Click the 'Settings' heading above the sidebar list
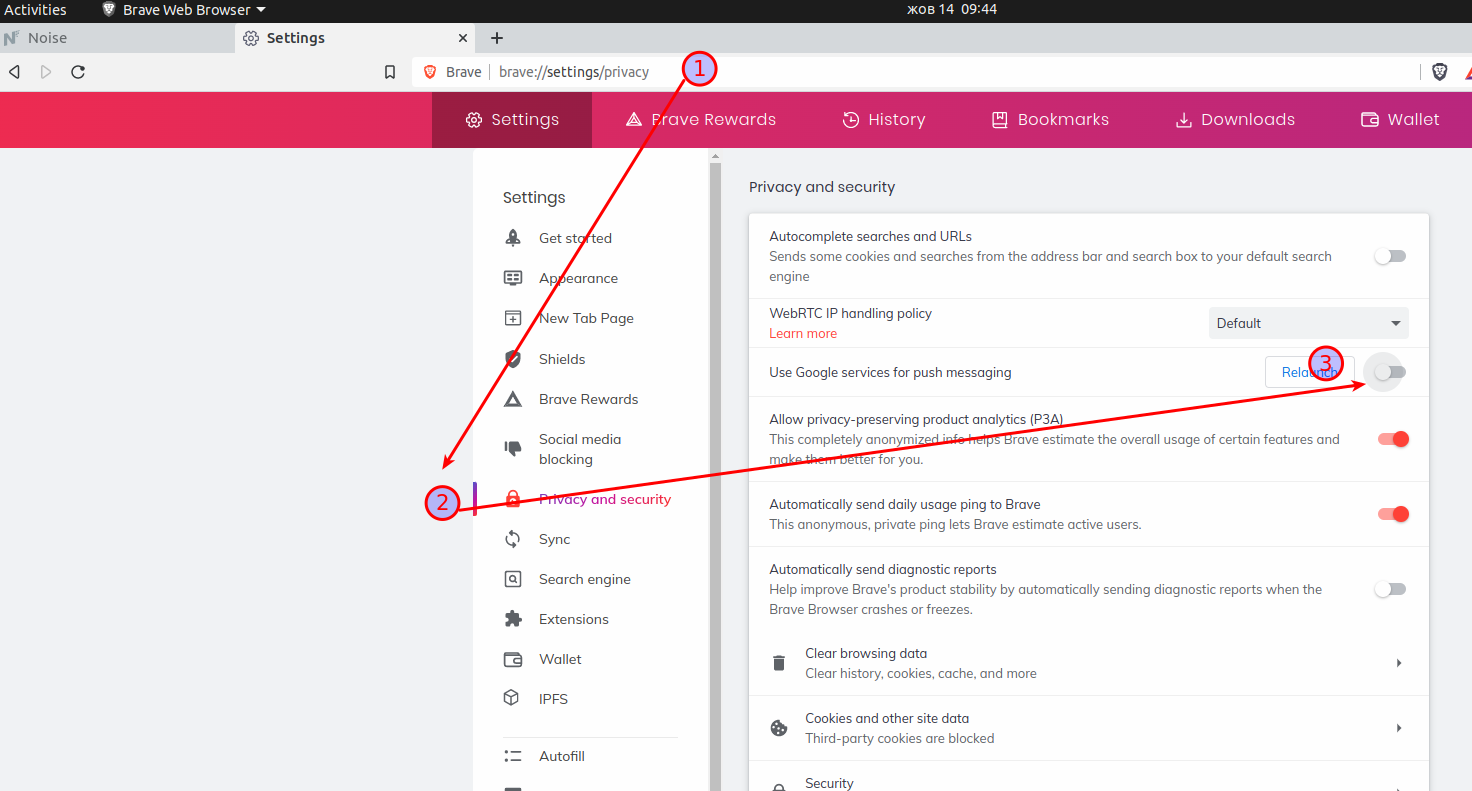Screen dimensions: 1472x791 click(x=534, y=197)
